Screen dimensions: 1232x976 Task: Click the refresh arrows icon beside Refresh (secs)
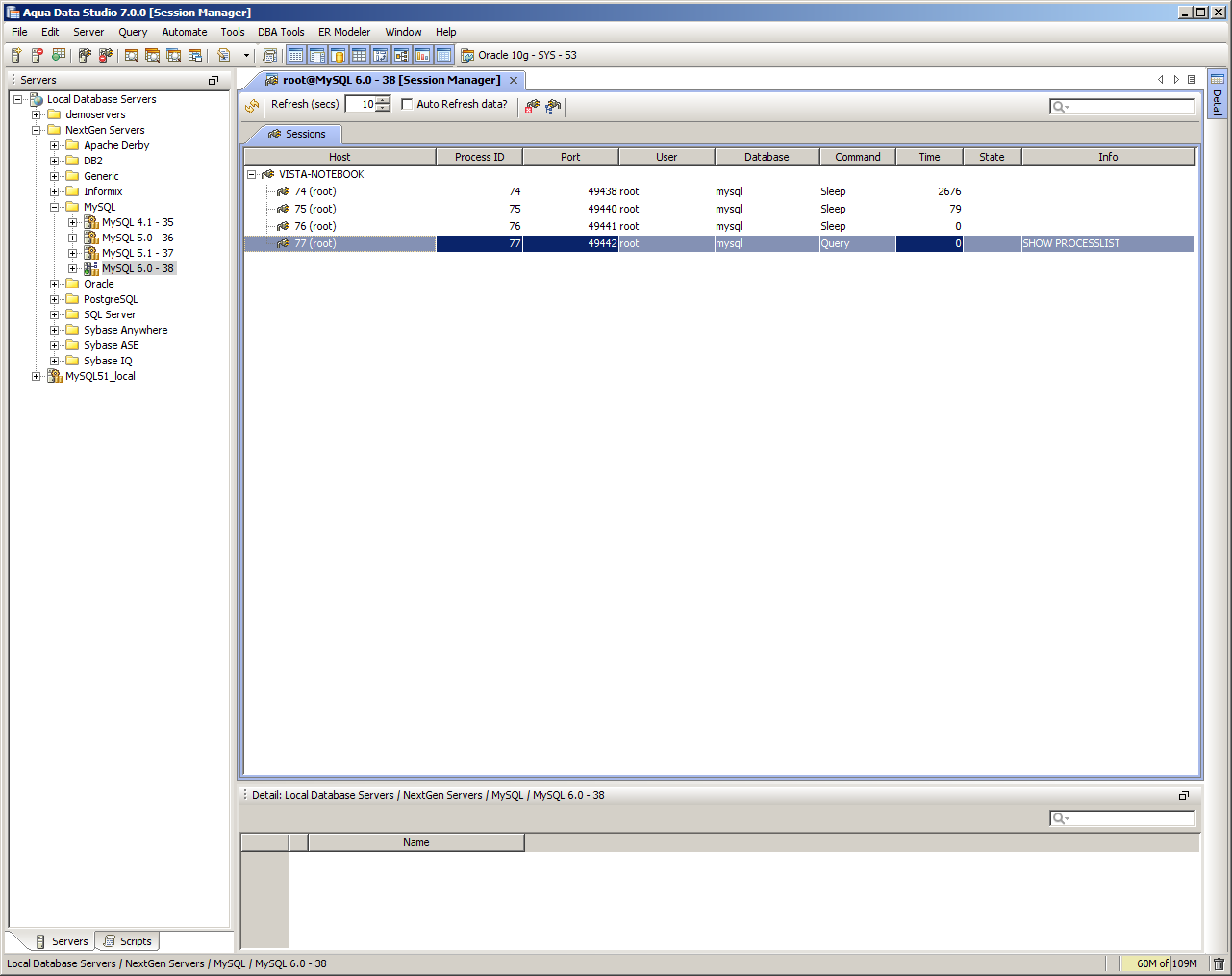(252, 106)
